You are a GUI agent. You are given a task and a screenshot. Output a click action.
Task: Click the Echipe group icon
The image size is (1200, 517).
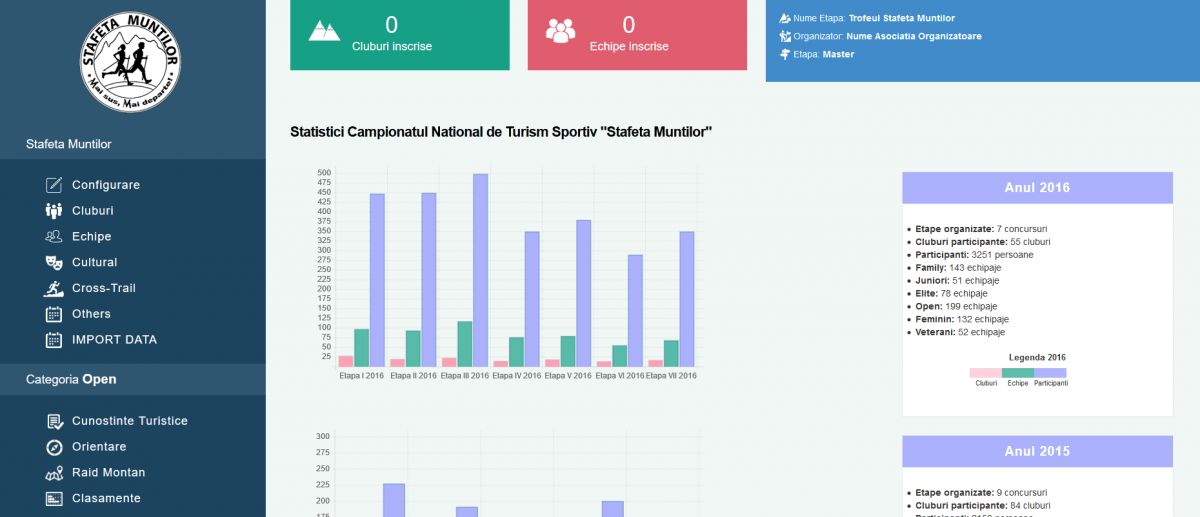click(x=54, y=237)
